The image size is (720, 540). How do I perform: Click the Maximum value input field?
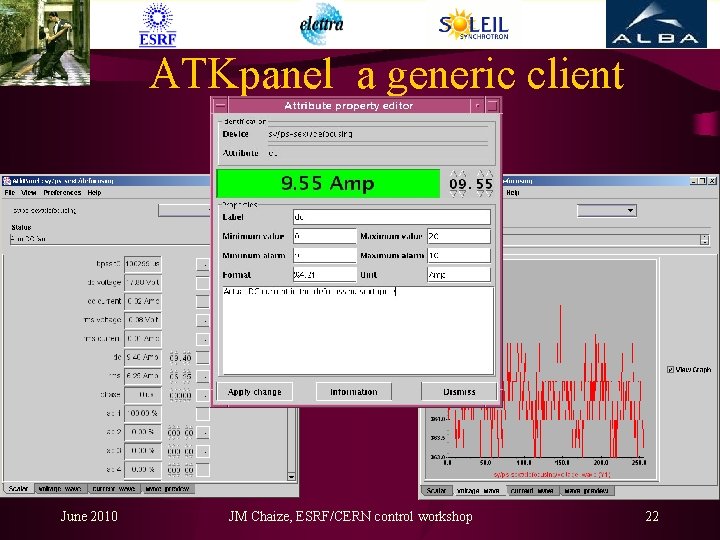coord(459,236)
